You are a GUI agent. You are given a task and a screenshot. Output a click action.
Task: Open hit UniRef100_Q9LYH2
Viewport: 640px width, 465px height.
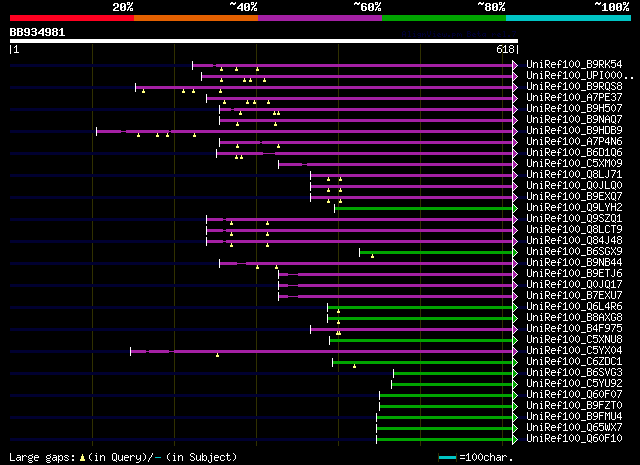click(x=574, y=208)
